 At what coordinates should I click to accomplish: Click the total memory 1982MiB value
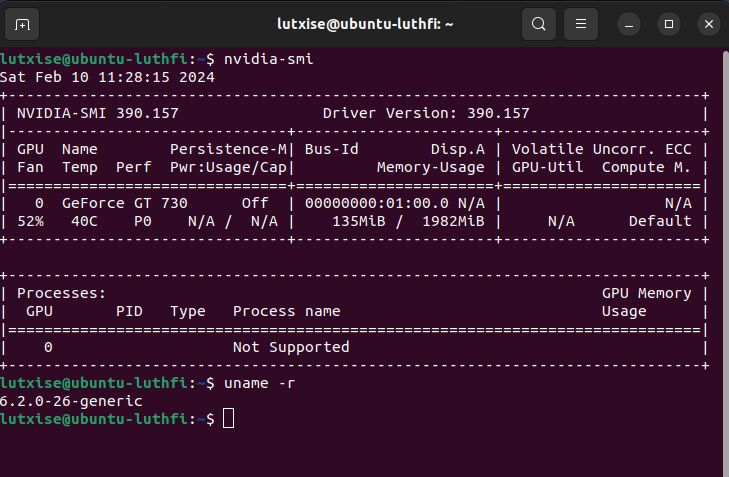point(453,221)
